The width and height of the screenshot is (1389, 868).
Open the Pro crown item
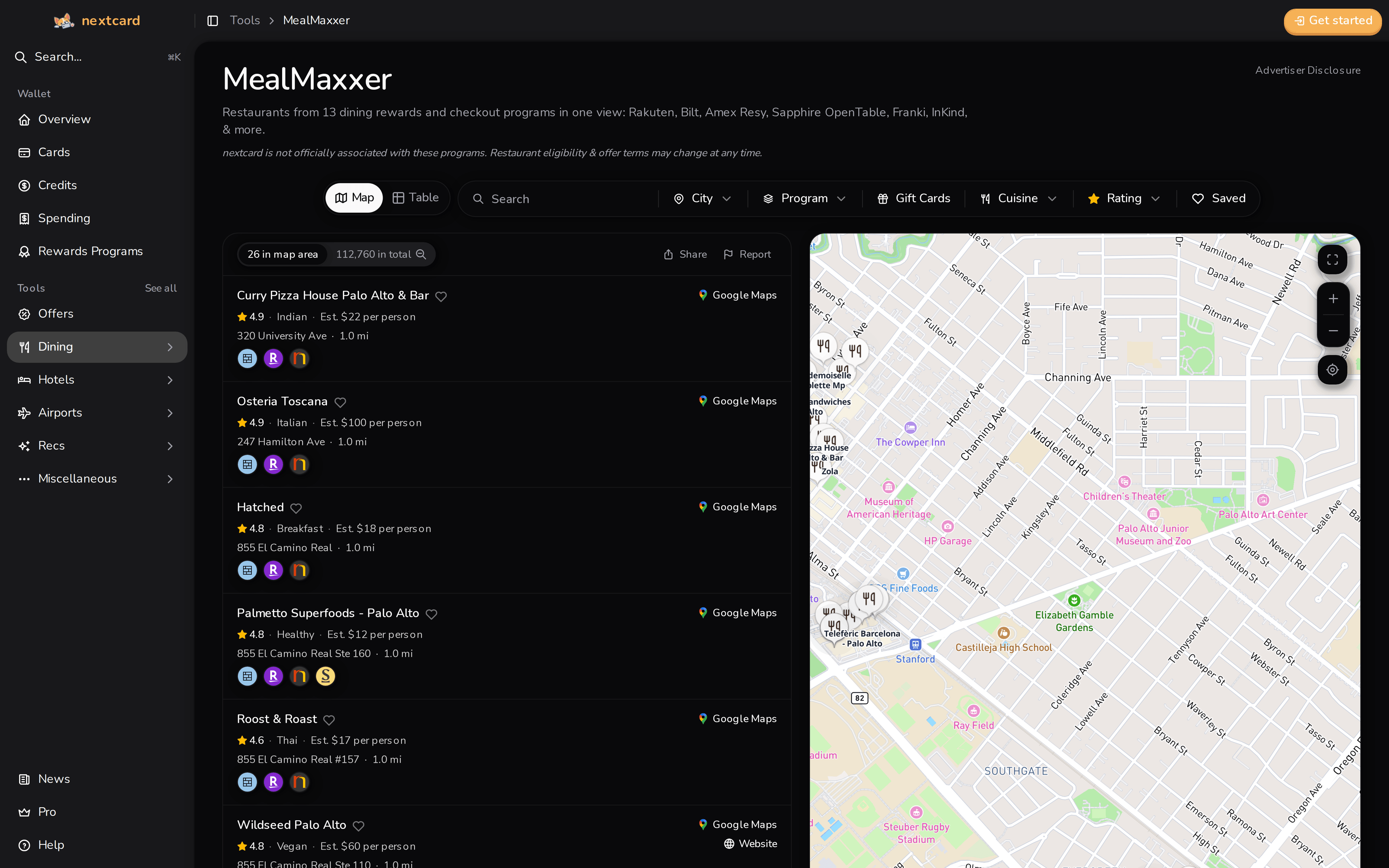pyautogui.click(x=97, y=812)
